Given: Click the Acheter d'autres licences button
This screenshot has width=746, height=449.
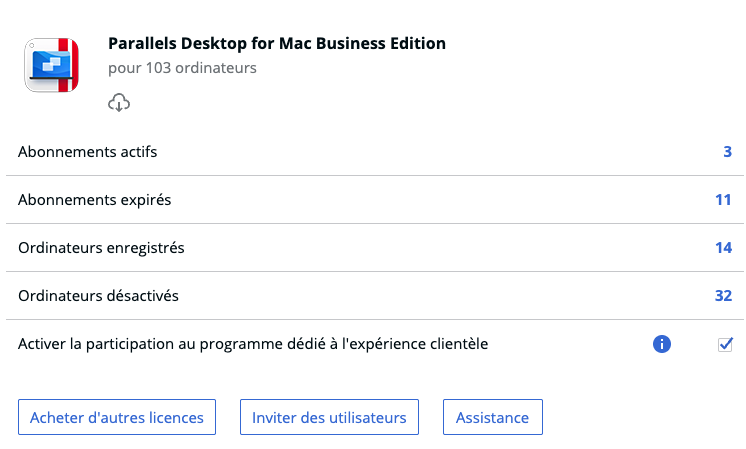Looking at the screenshot, I should 117,417.
